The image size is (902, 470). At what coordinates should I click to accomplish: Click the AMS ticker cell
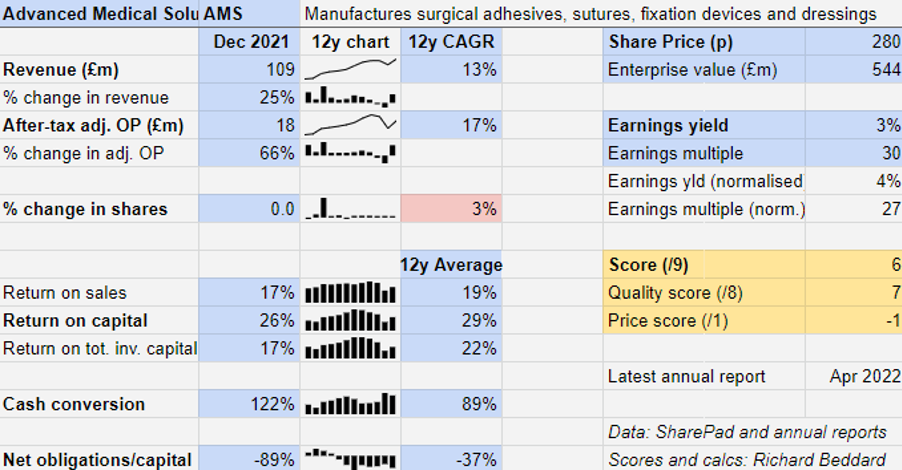[250, 13]
